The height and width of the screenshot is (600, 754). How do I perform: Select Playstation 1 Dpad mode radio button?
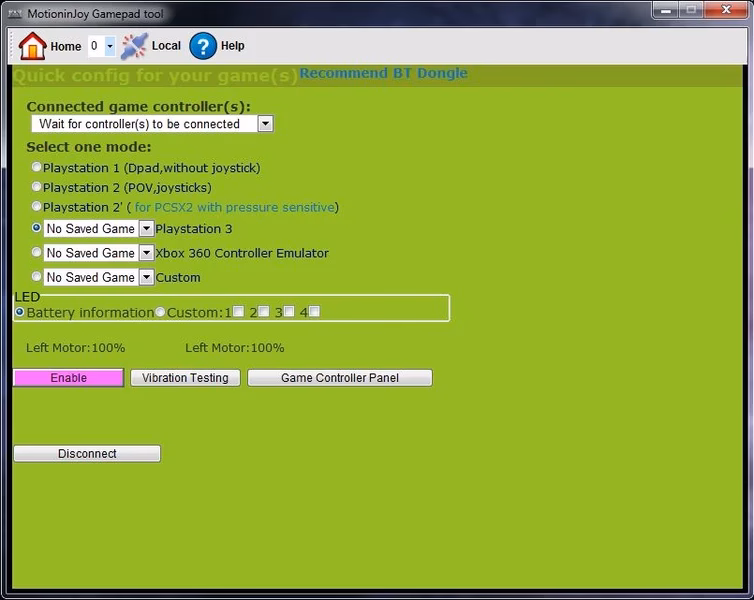pos(37,167)
